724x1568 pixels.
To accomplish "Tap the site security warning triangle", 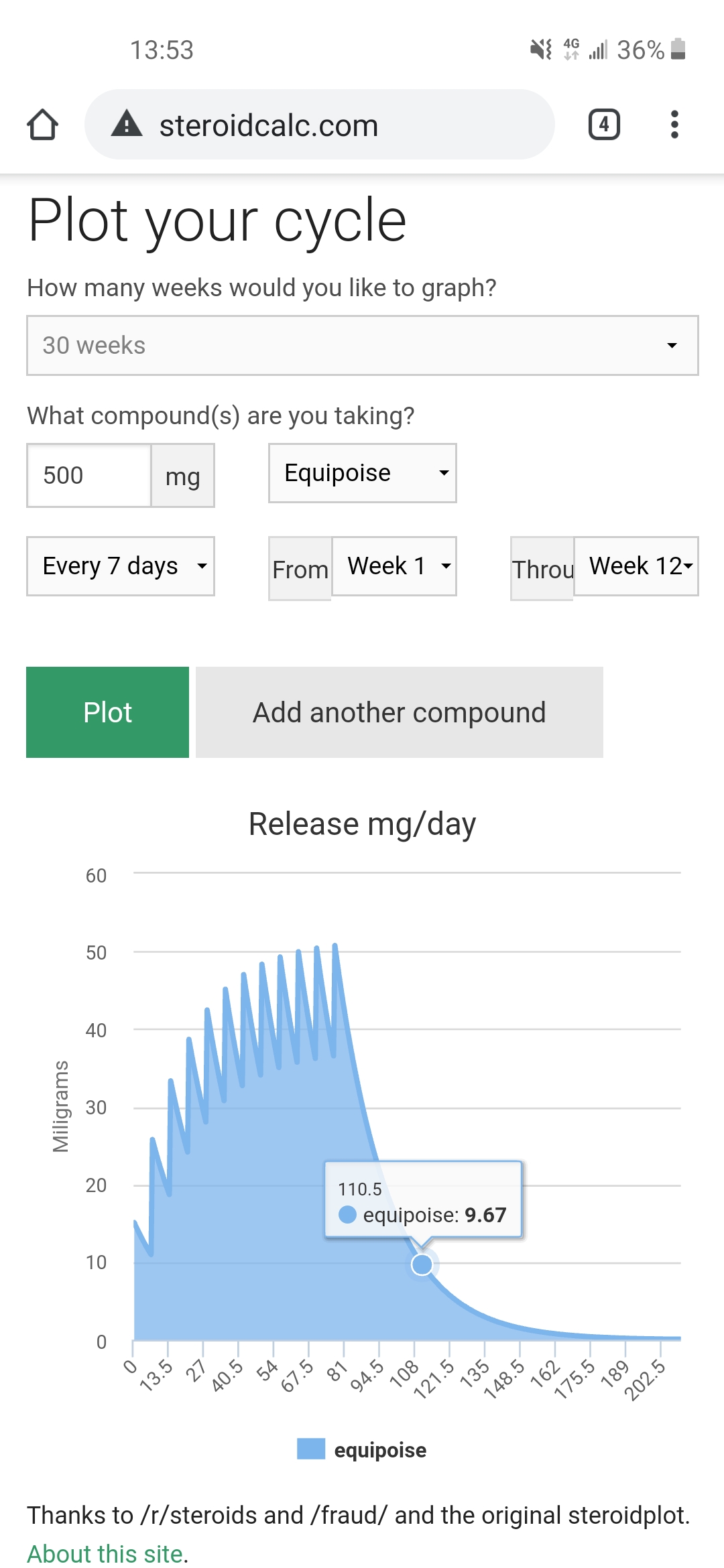I will point(127,125).
